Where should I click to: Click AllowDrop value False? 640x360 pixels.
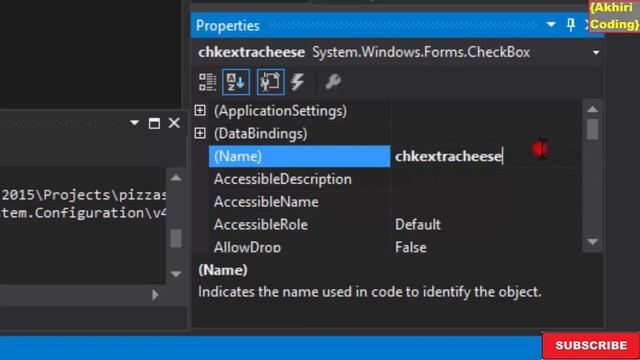411,247
